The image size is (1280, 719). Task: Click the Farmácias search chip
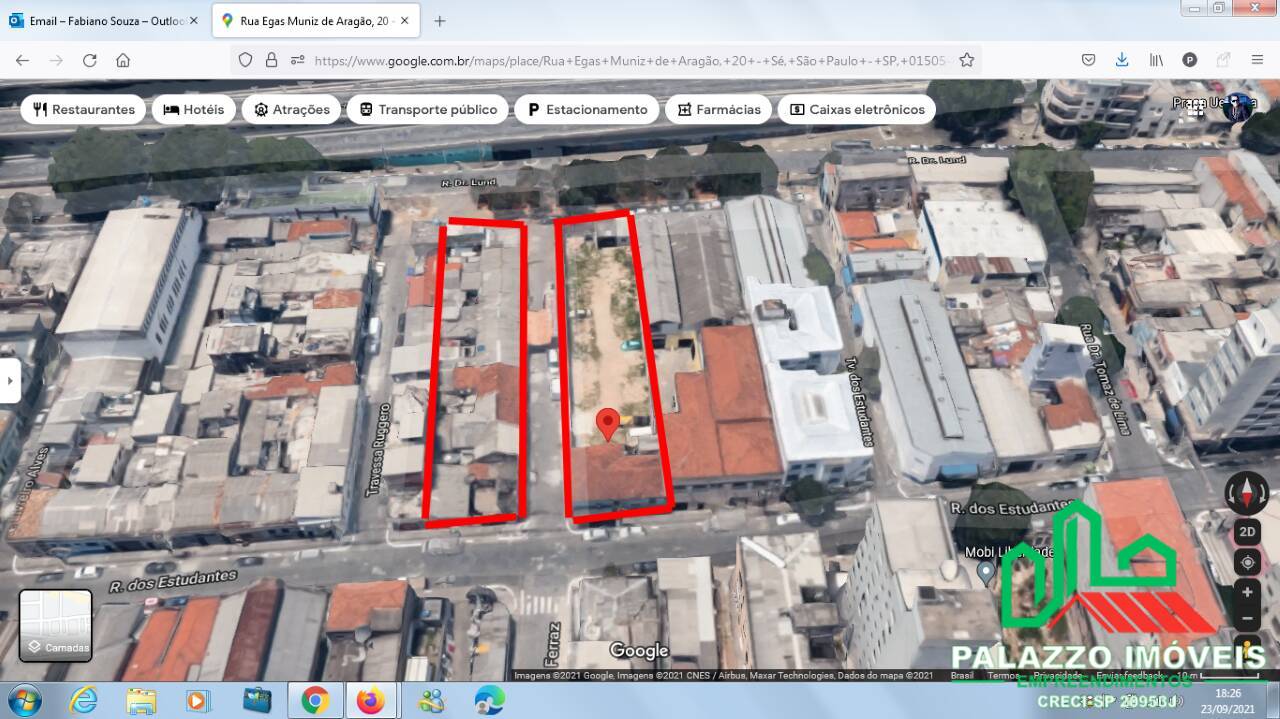pyautogui.click(x=718, y=109)
